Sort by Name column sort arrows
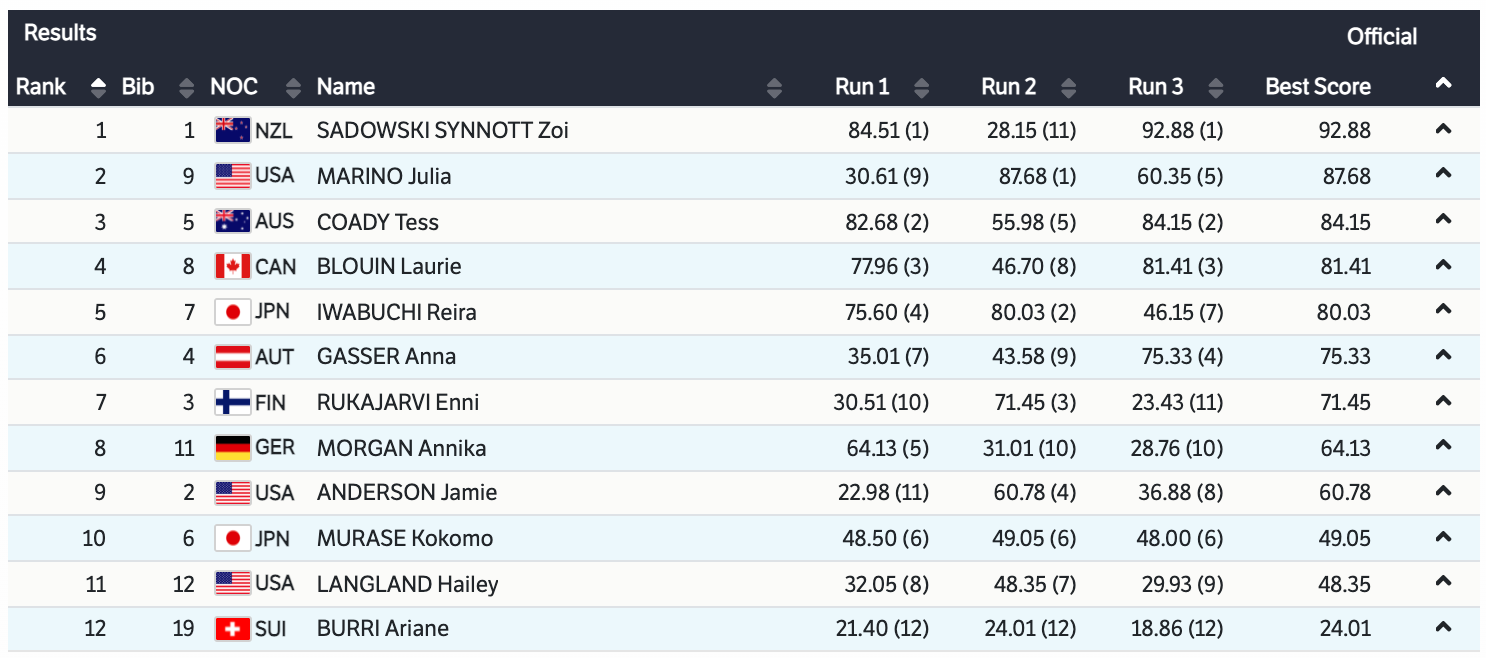The image size is (1486, 658). point(774,88)
